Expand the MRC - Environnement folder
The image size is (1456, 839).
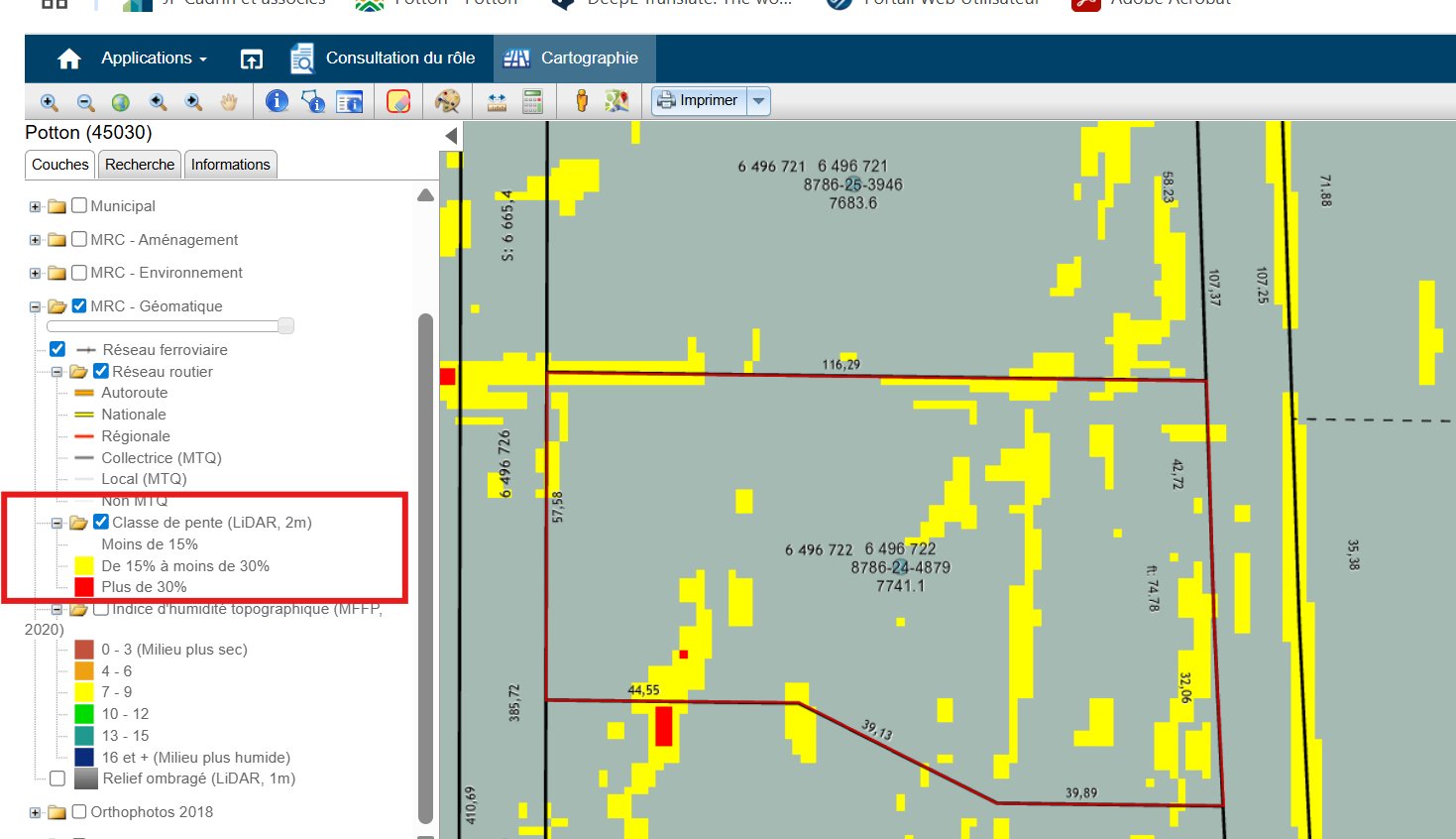pos(35,273)
